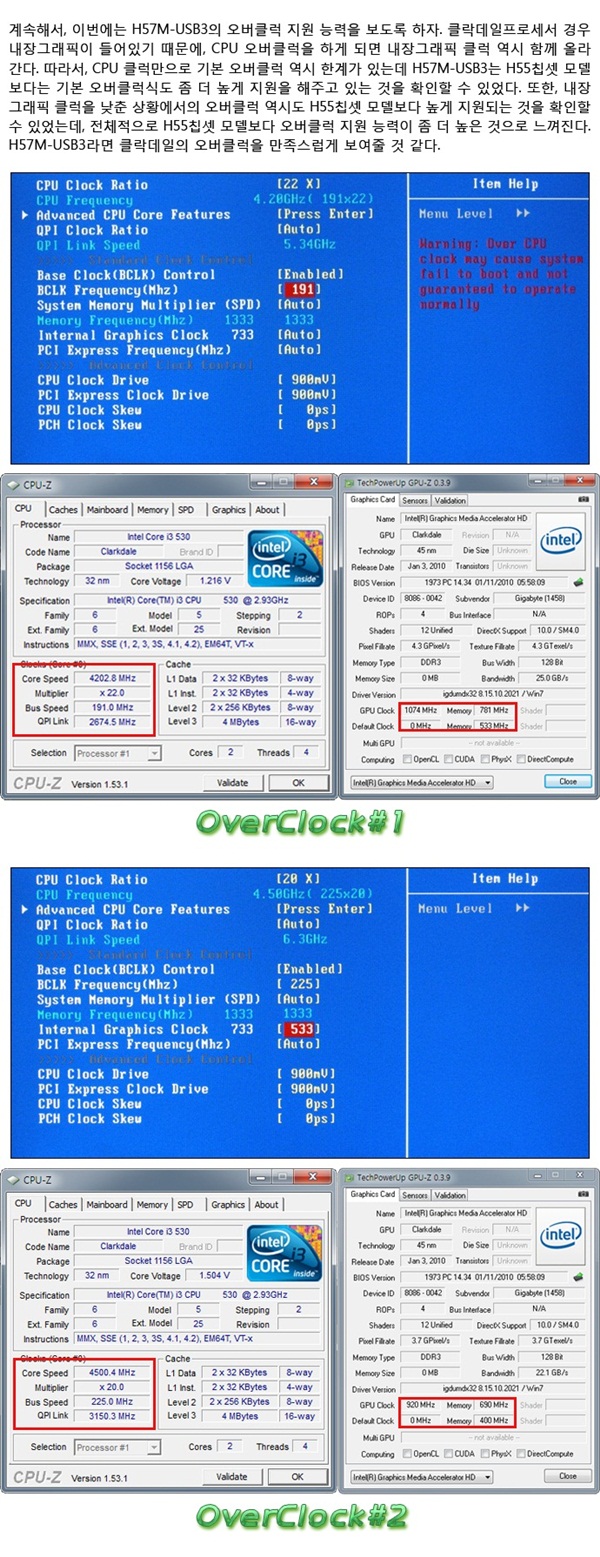Open the Processor #1 selection dropdown in the CPU-Z at 4500.4 MHz
Screen dimensions: 600x1557
(117, 1446)
